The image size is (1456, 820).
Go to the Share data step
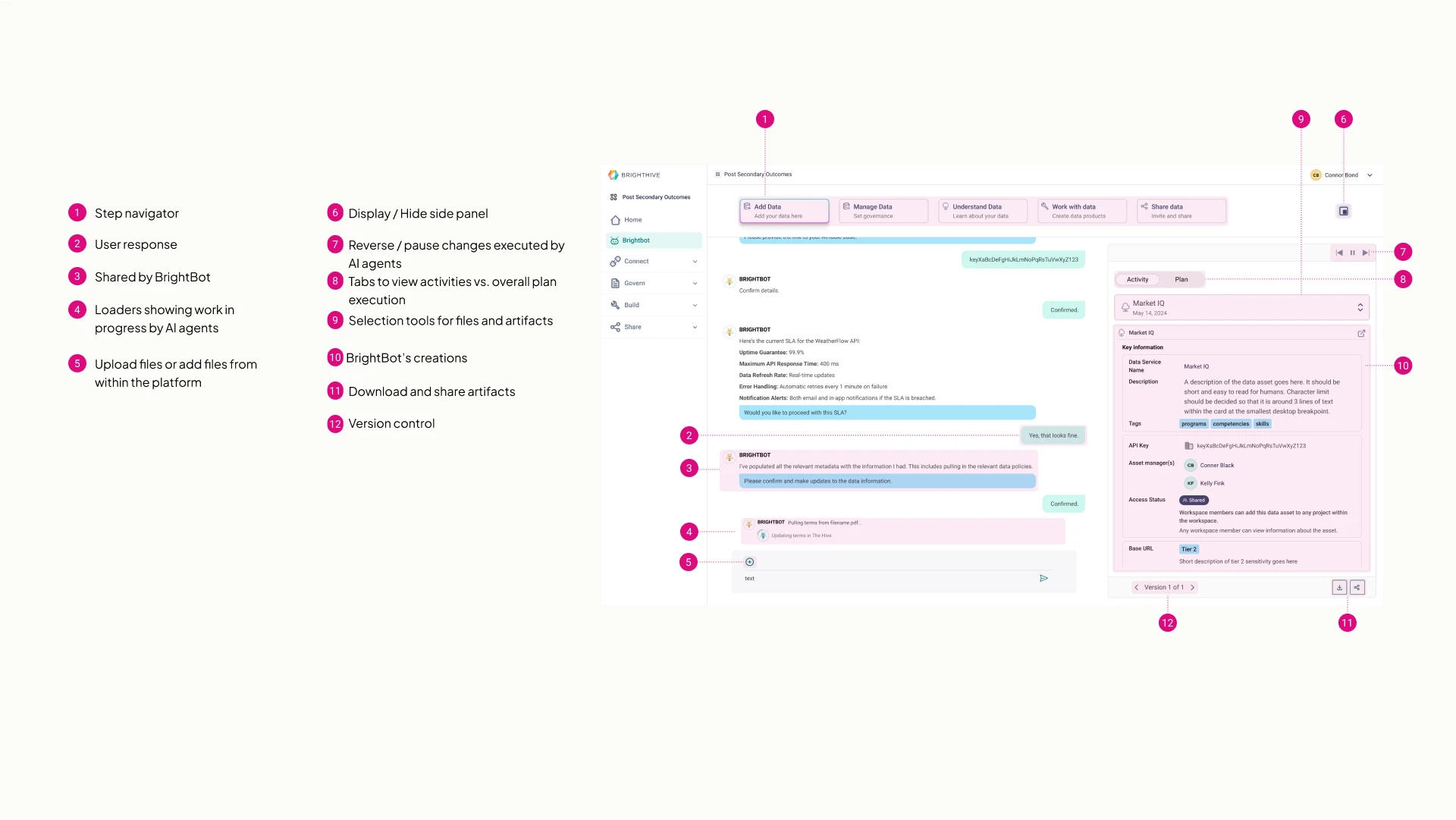coord(1181,211)
